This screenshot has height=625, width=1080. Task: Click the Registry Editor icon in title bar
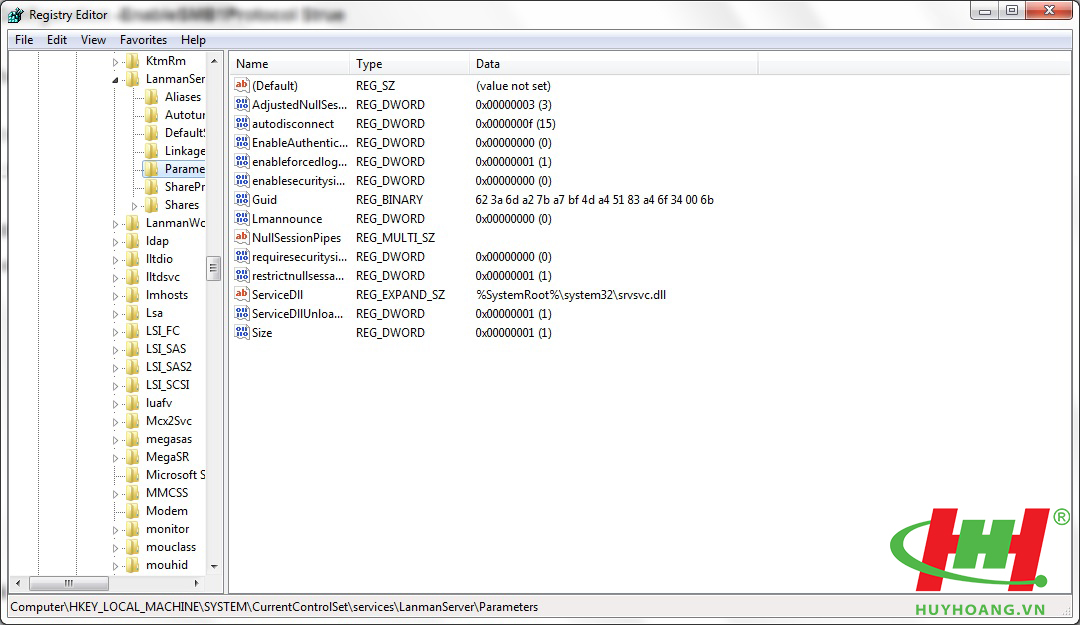[15, 14]
